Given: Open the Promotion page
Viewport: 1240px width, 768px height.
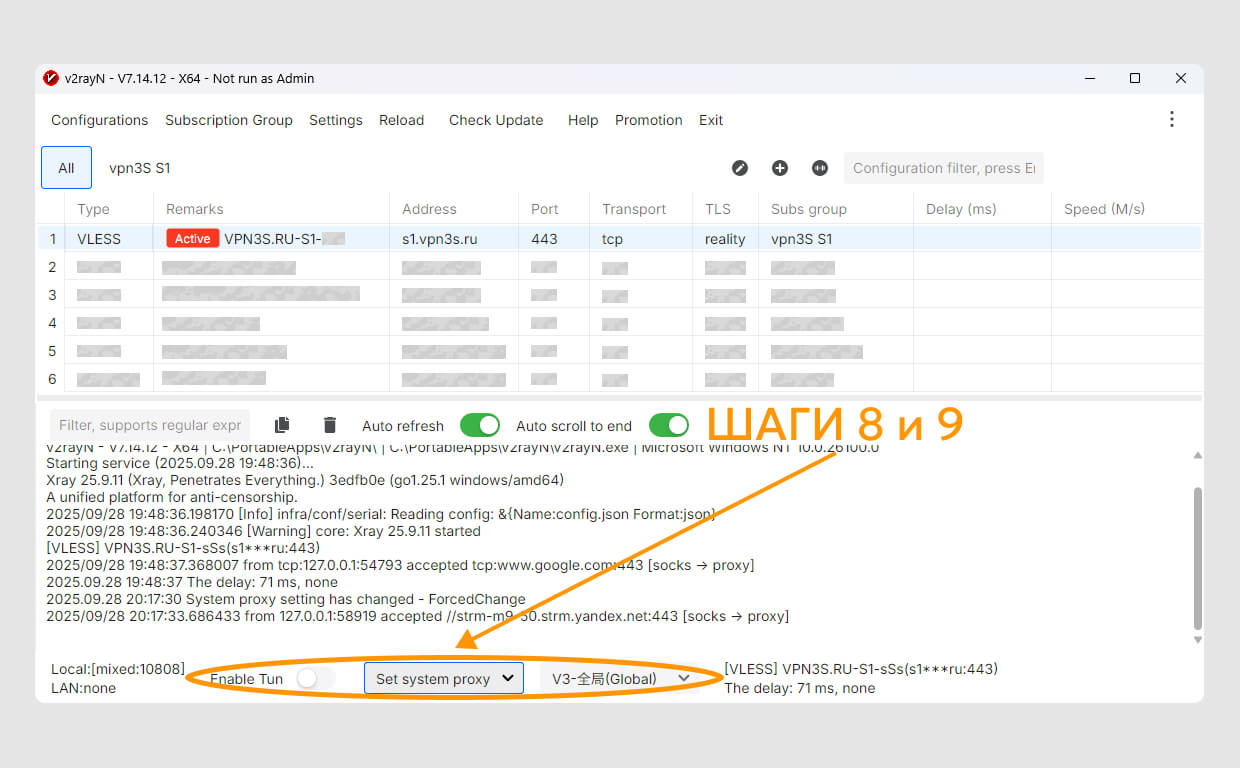Looking at the screenshot, I should point(648,120).
